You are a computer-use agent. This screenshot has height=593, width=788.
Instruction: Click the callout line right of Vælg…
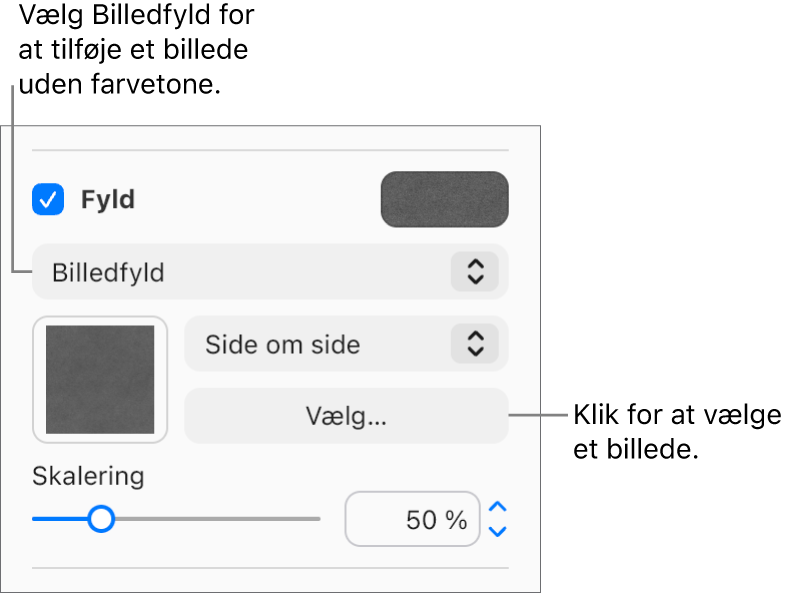540,414
